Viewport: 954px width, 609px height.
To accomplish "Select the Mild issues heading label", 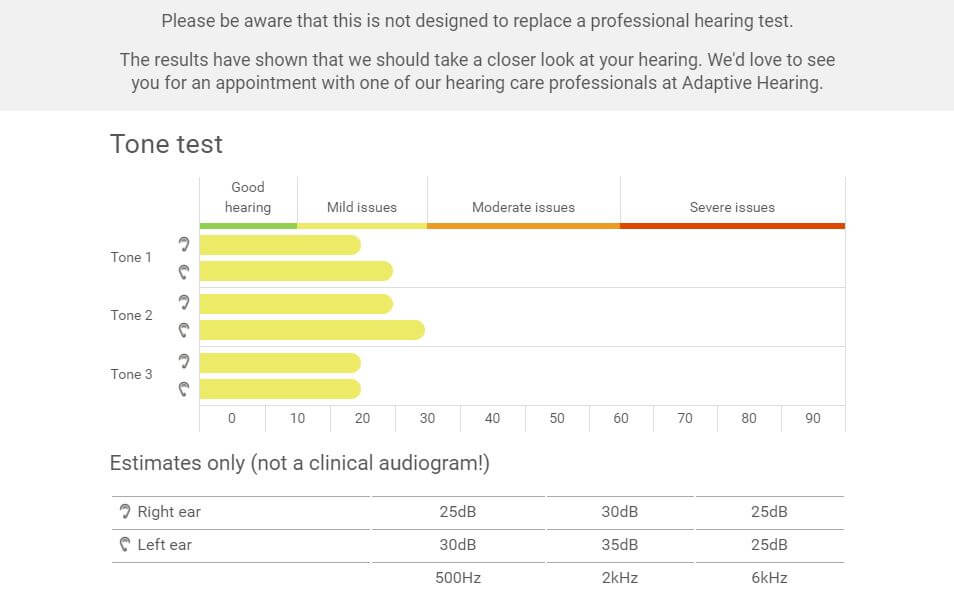I will (x=362, y=207).
